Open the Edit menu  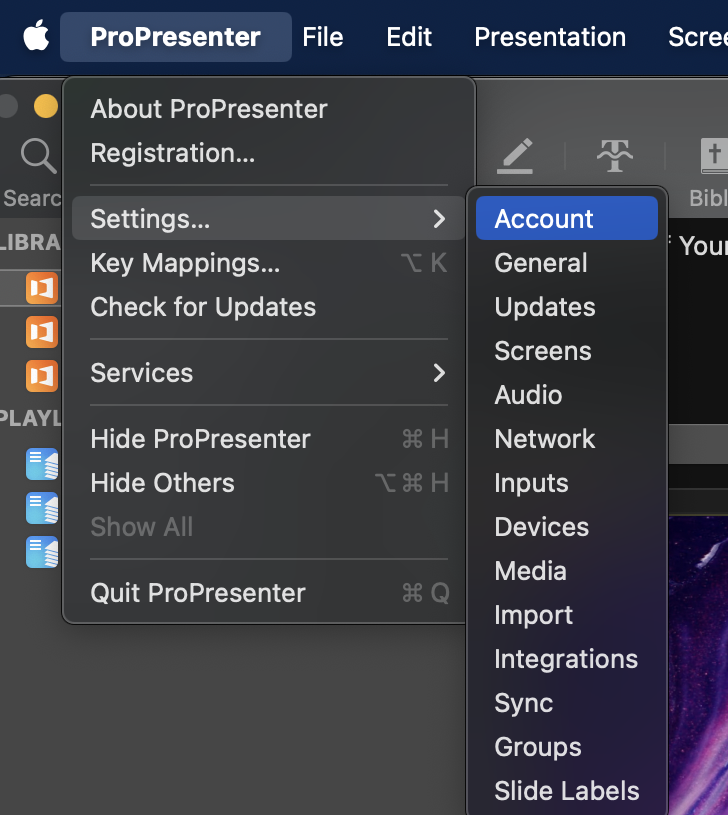coord(409,37)
